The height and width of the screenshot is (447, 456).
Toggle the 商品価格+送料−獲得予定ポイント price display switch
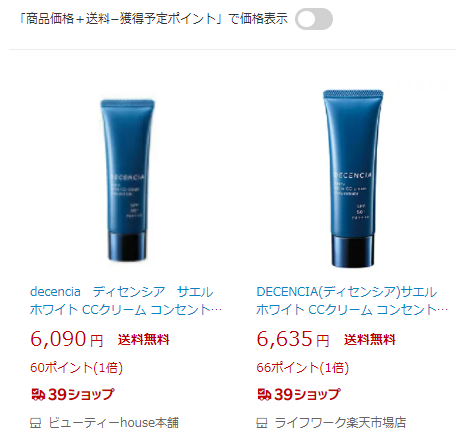[x=314, y=19]
